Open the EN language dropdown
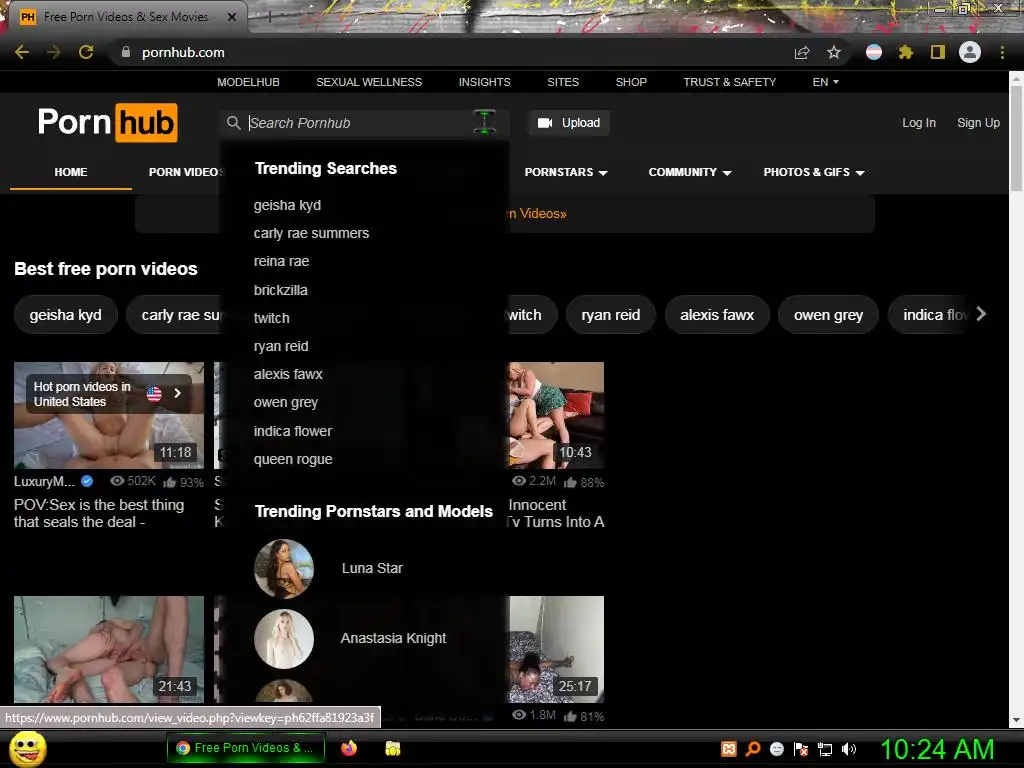 click(x=825, y=82)
